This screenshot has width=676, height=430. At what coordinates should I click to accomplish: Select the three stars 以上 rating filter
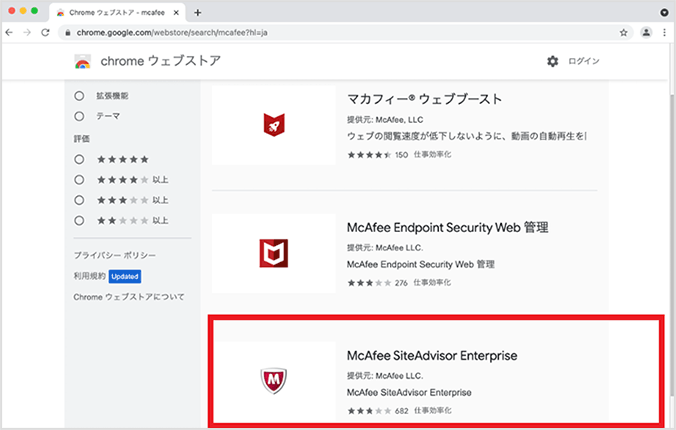[79, 200]
